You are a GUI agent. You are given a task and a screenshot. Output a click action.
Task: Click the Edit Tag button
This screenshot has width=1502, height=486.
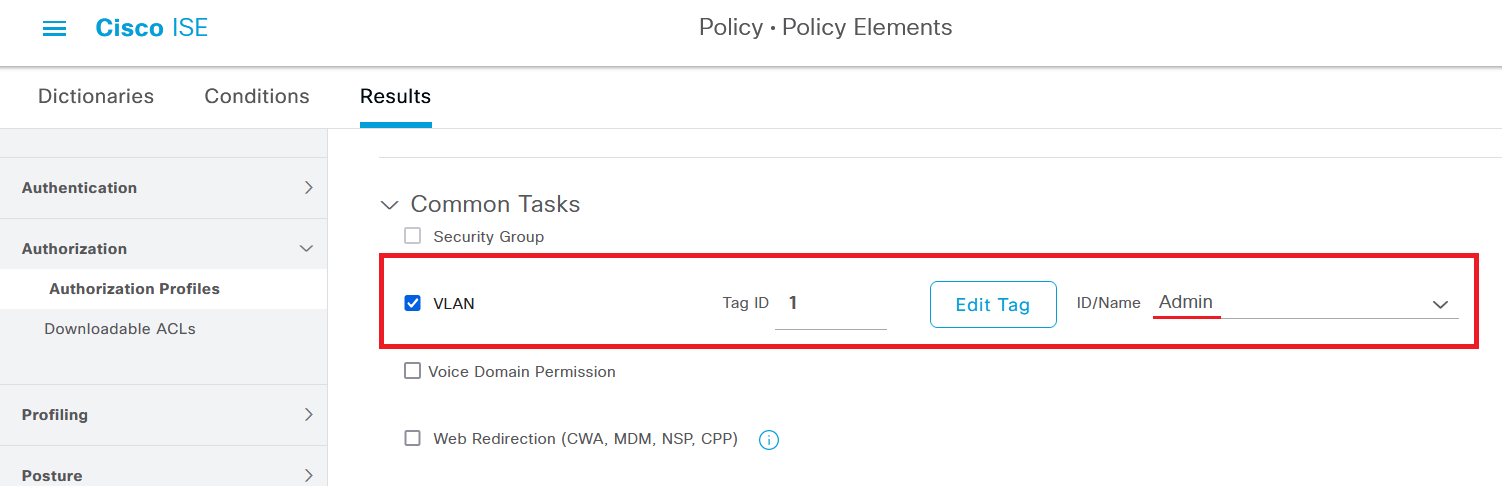click(x=992, y=305)
